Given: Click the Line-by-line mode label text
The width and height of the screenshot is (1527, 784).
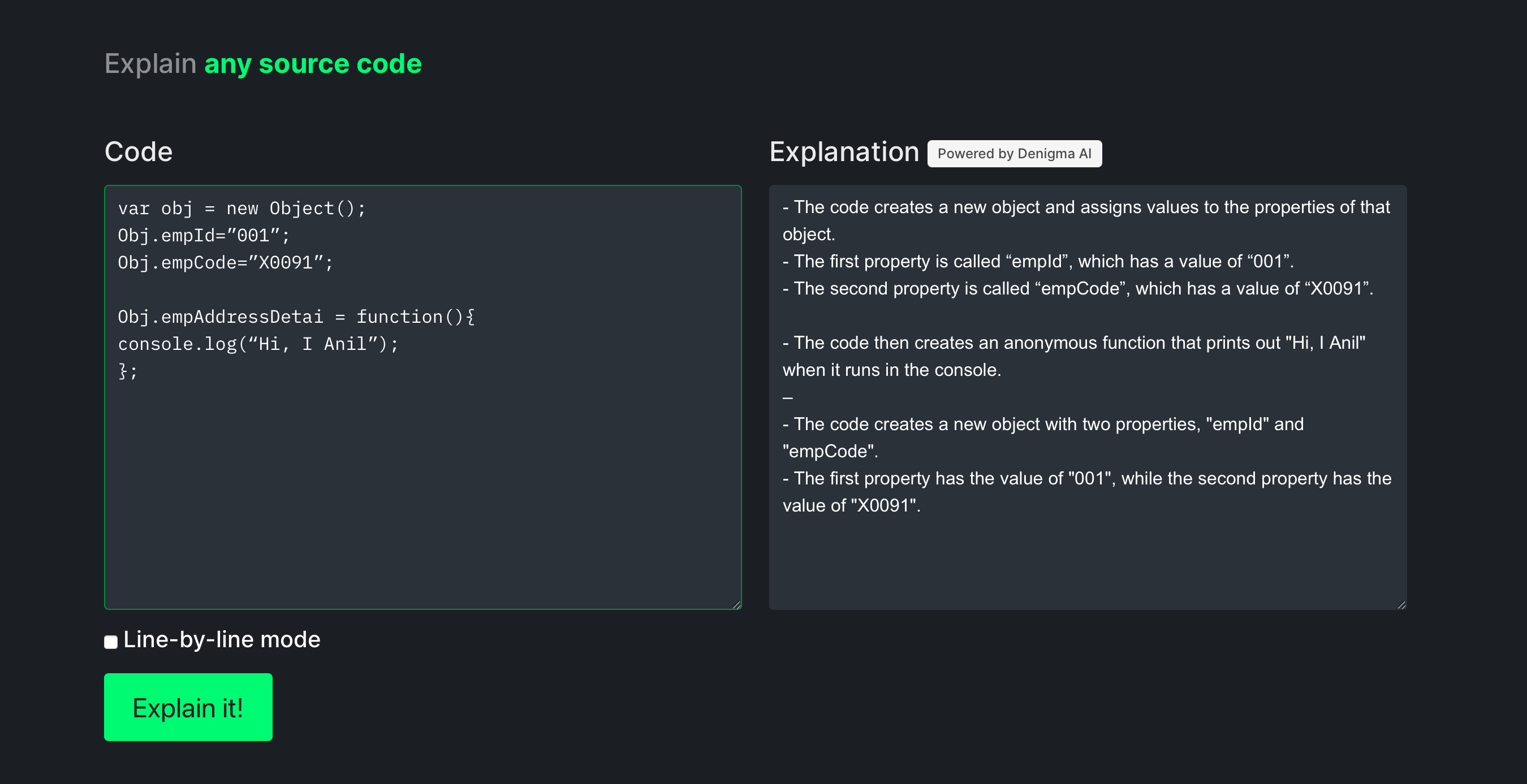Looking at the screenshot, I should pos(222,640).
